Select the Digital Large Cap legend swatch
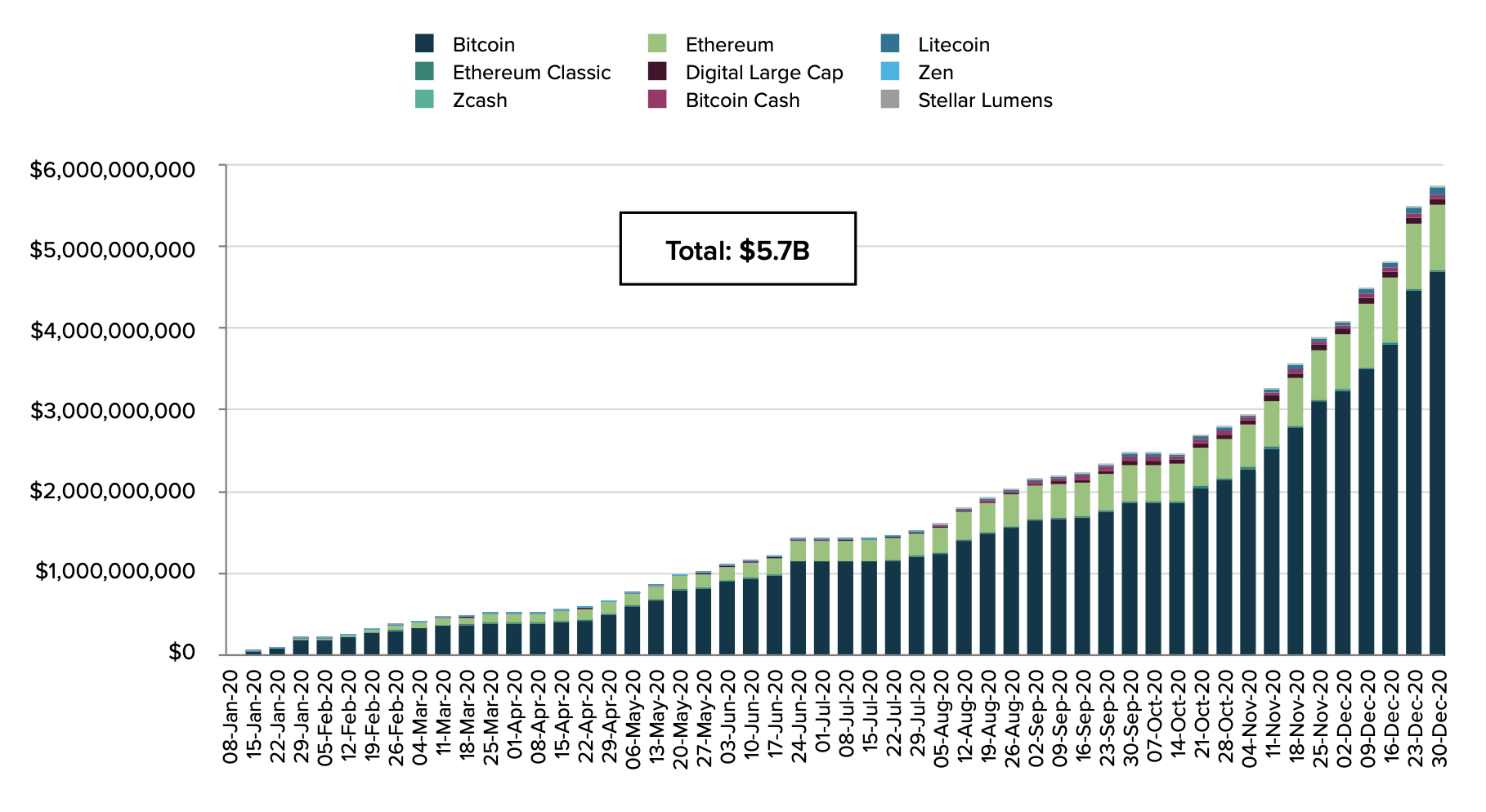This screenshot has height=812, width=1486. pos(657,71)
